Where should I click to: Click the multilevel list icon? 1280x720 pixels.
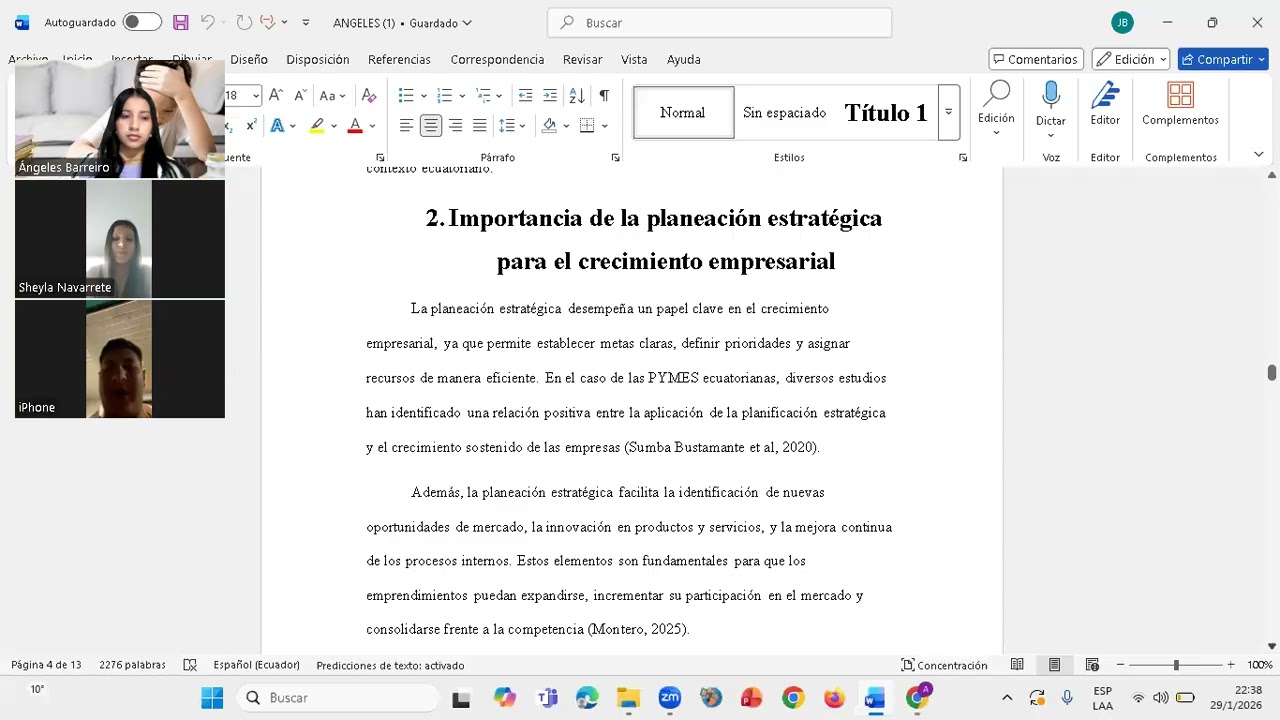[x=484, y=95]
